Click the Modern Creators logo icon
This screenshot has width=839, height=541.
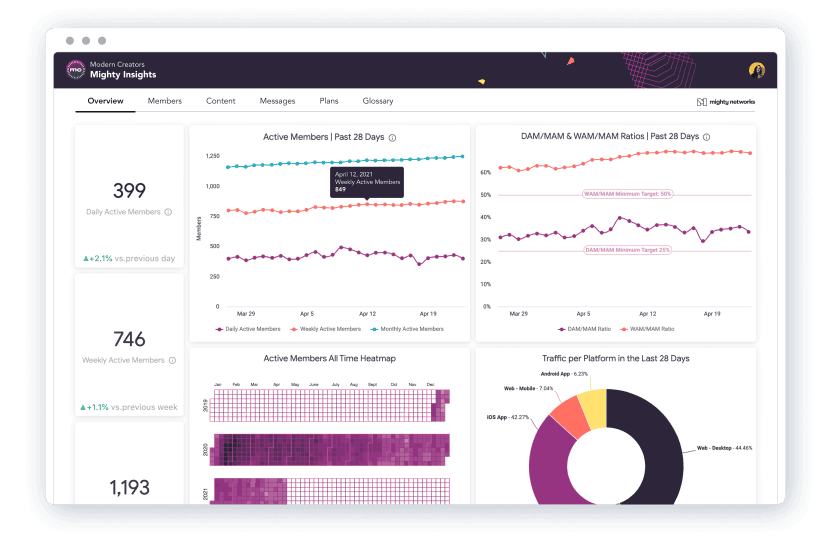tap(75, 70)
